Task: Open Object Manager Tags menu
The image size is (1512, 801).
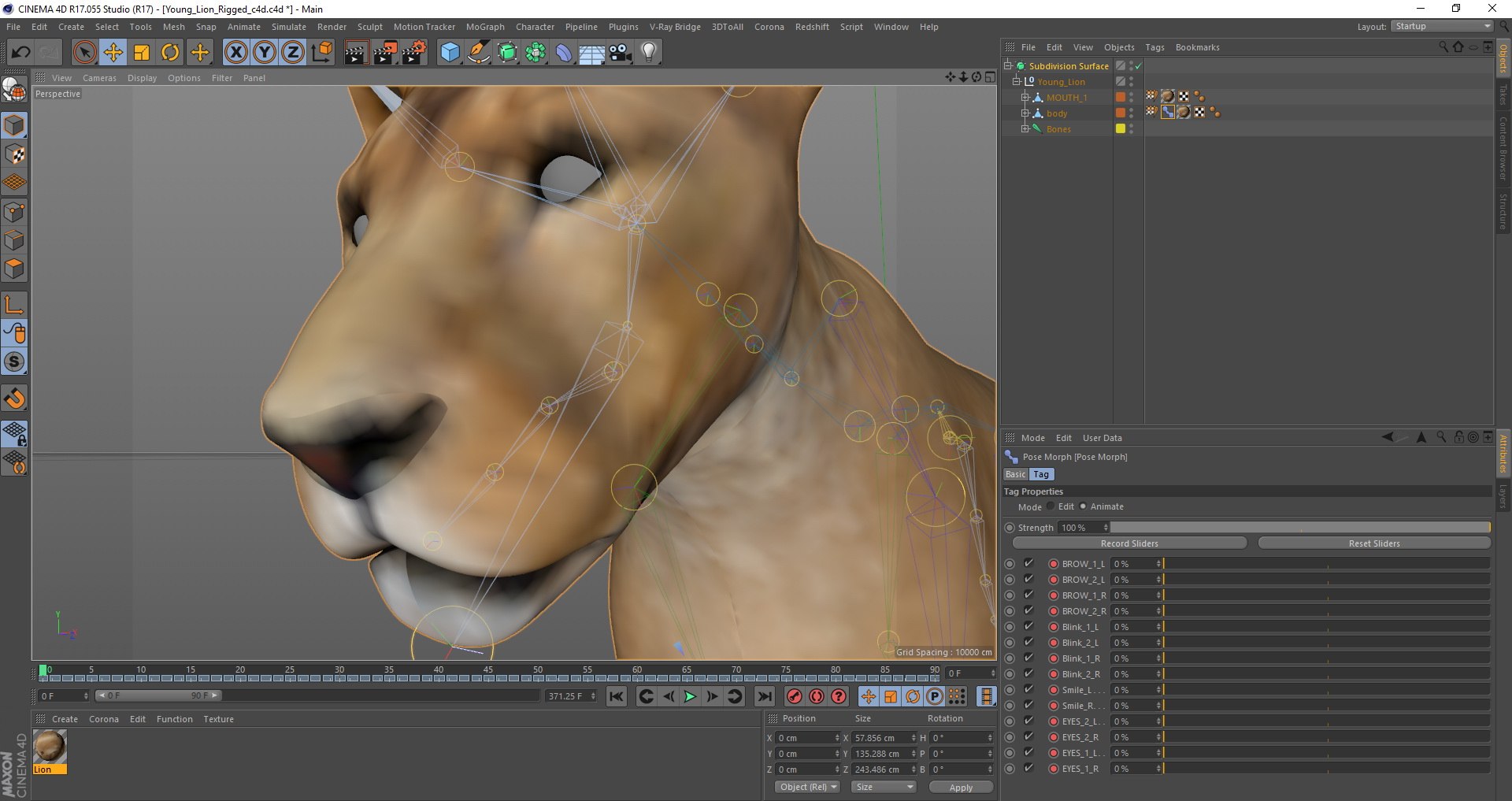Action: coord(1154,47)
